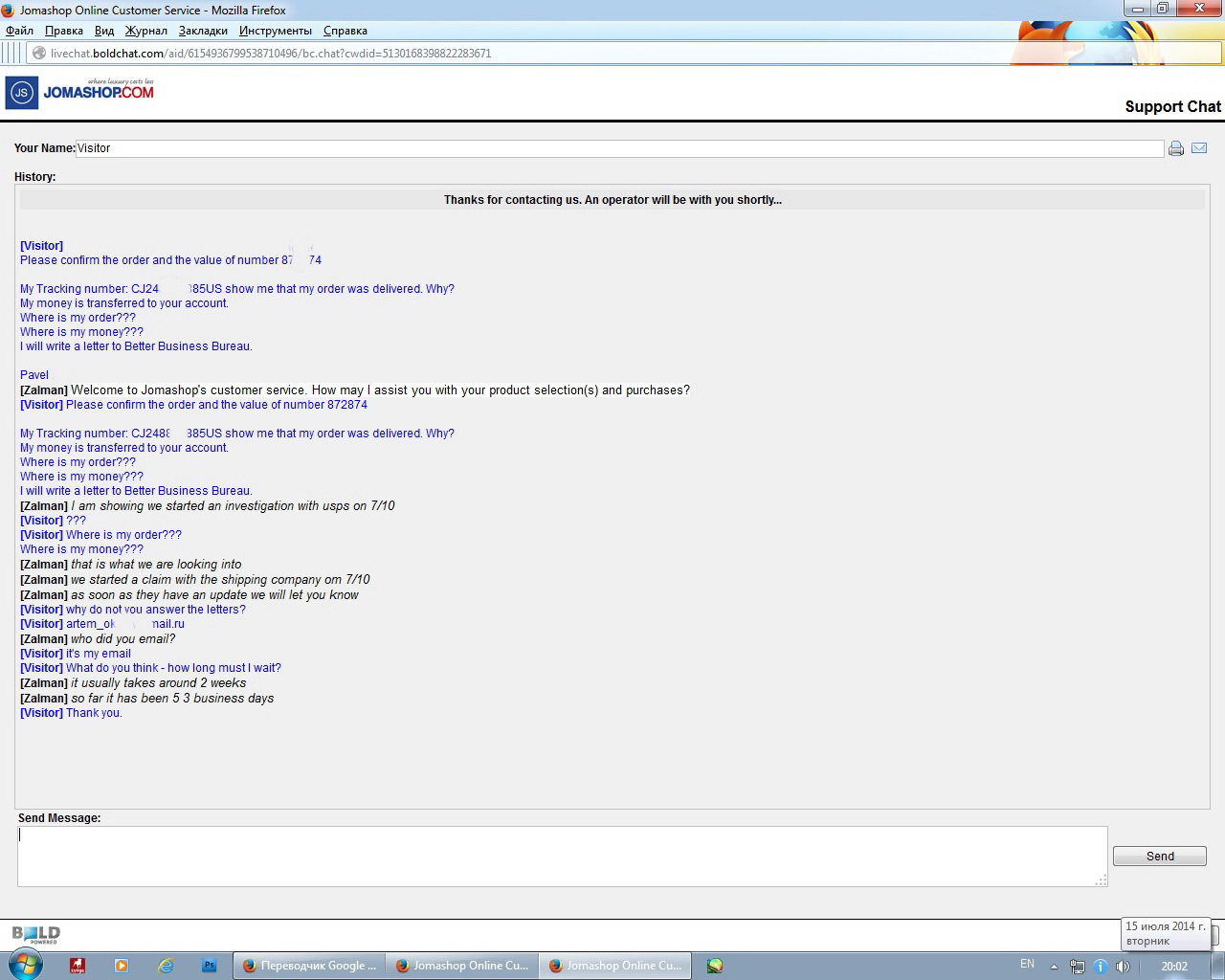Open the Windows Start menu

(26, 965)
